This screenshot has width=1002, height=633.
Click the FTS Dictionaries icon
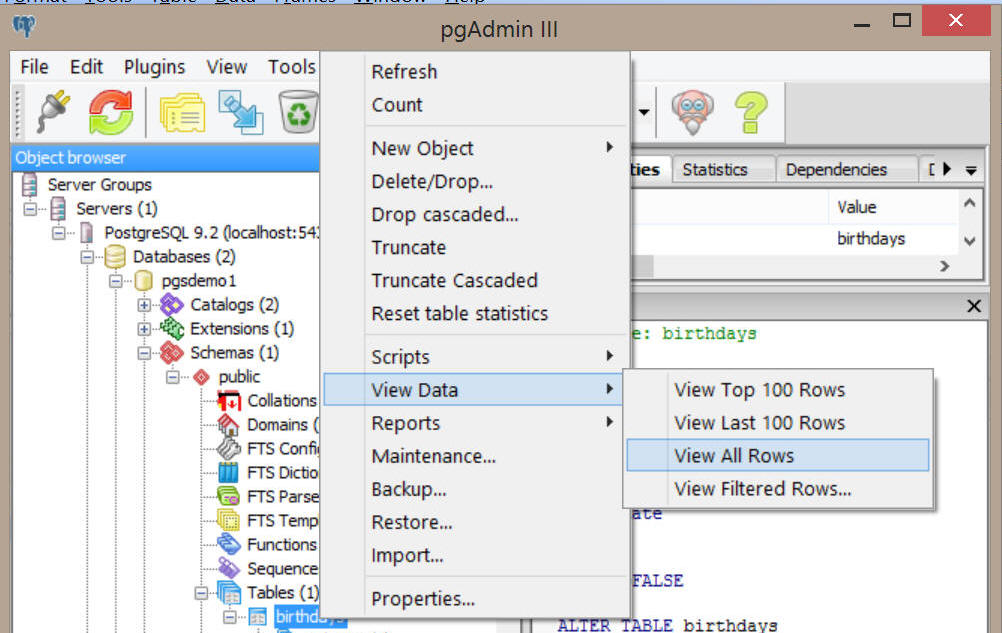(229, 473)
